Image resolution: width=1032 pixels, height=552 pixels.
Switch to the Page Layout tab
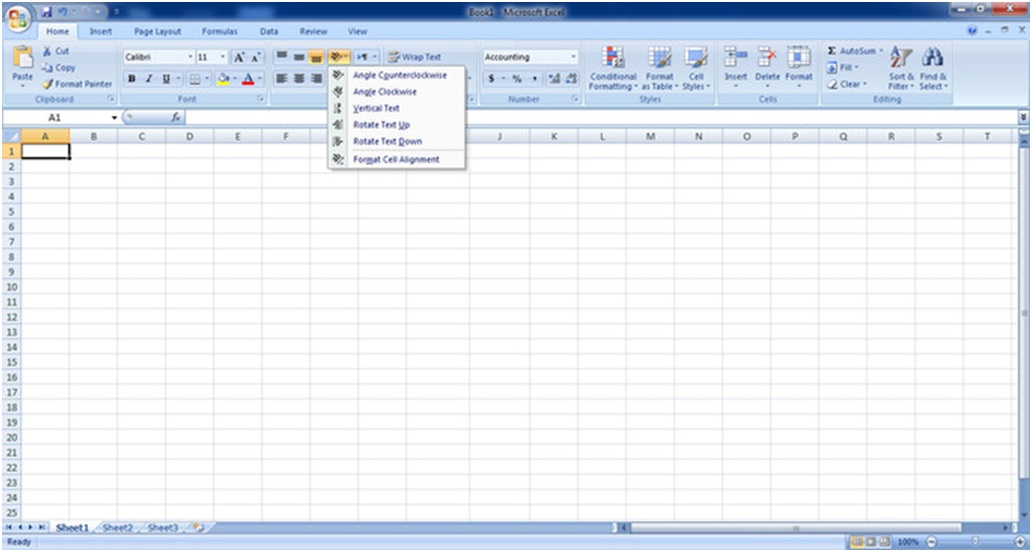[x=157, y=32]
